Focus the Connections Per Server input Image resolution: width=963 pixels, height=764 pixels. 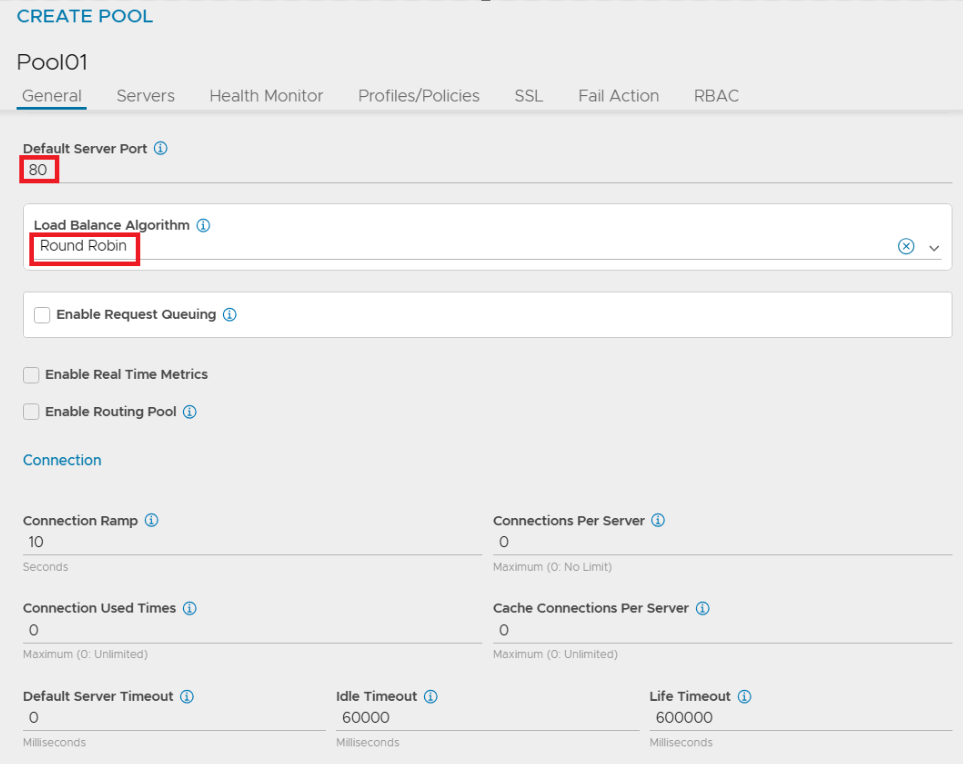(722, 542)
